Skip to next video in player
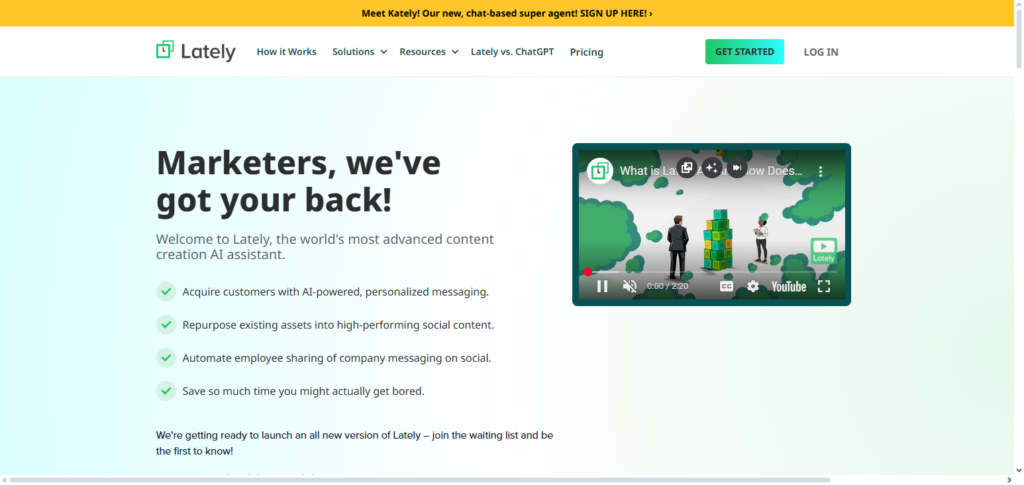This screenshot has height=485, width=1024. pos(737,168)
